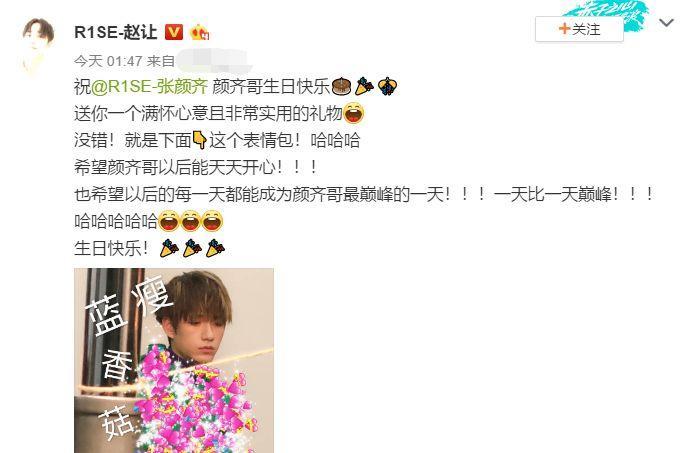Click the last laughing emoji after 哈哈哈哈哈
Image resolution: width=683 pixels, height=453 pixels.
[212, 221]
